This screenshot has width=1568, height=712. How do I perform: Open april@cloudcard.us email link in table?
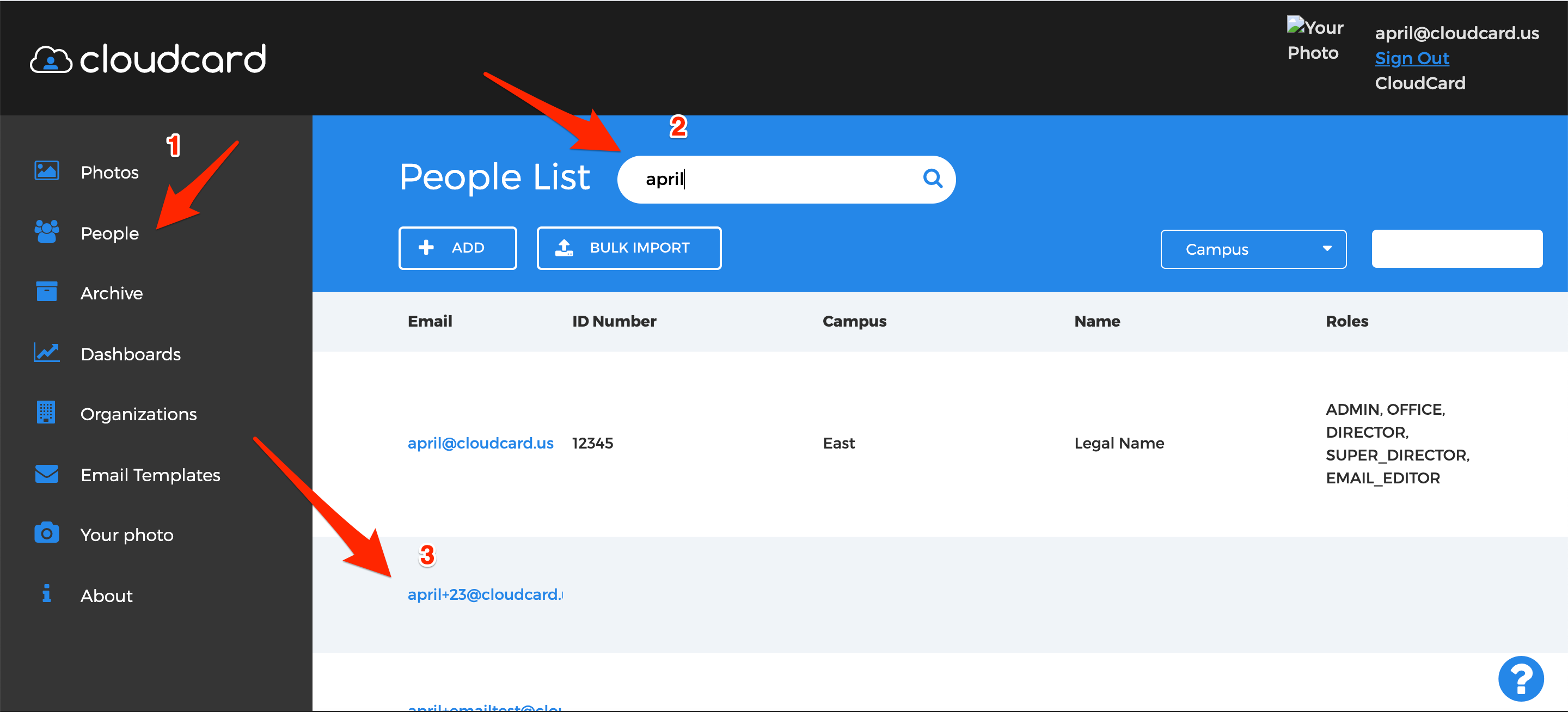tap(480, 443)
